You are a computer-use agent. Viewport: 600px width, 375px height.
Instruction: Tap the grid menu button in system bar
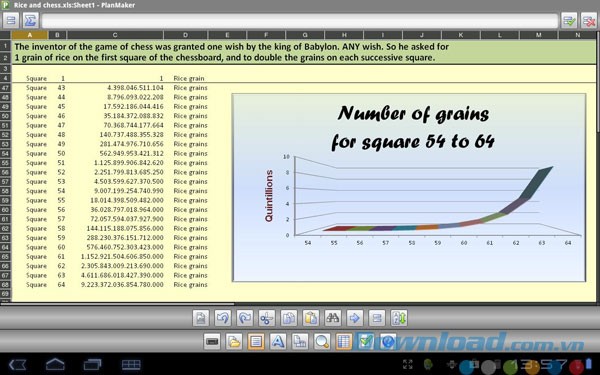[131, 365]
